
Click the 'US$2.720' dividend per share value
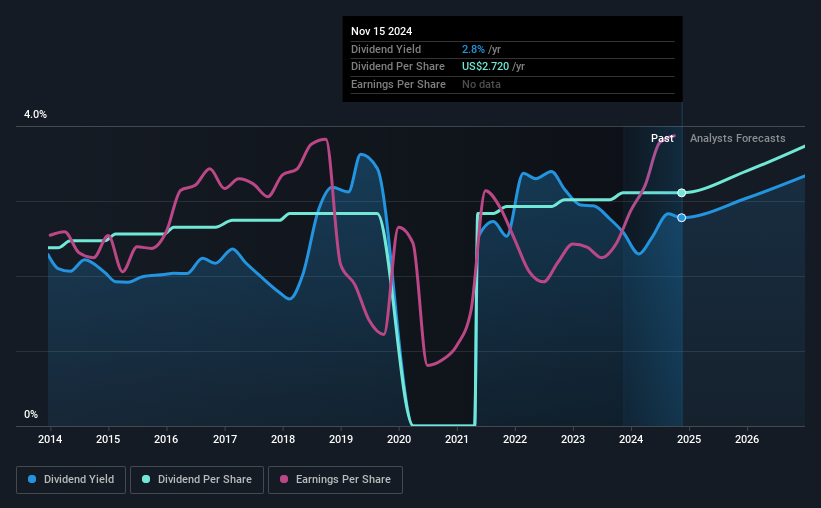(x=485, y=67)
